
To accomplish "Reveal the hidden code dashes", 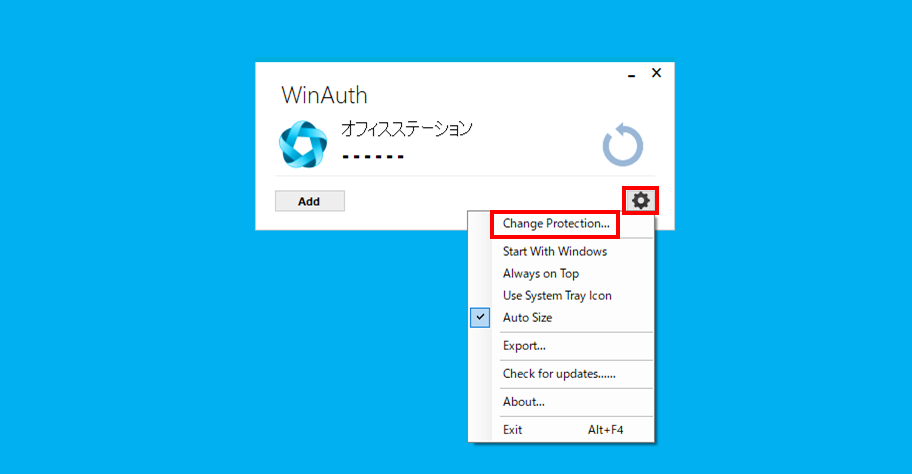I will click(x=373, y=156).
